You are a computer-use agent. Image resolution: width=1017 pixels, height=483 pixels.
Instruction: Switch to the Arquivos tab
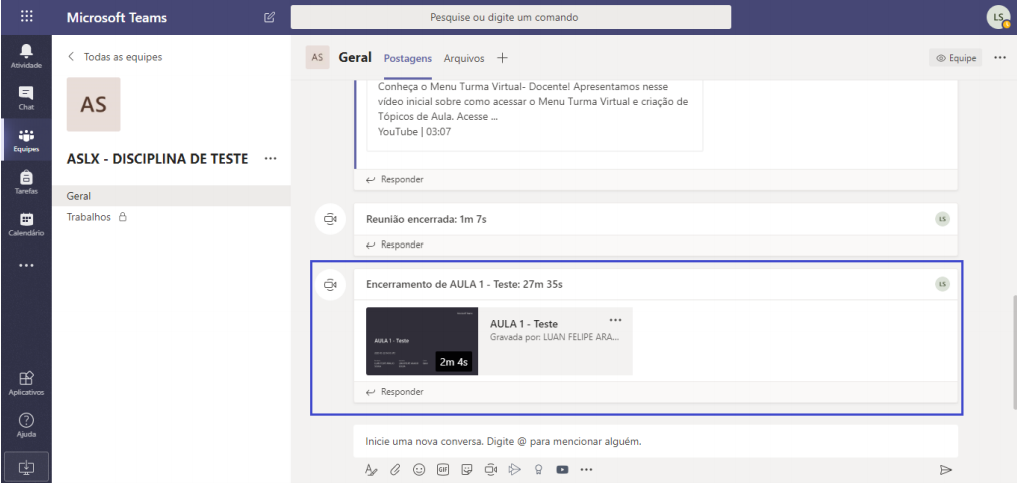(464, 58)
